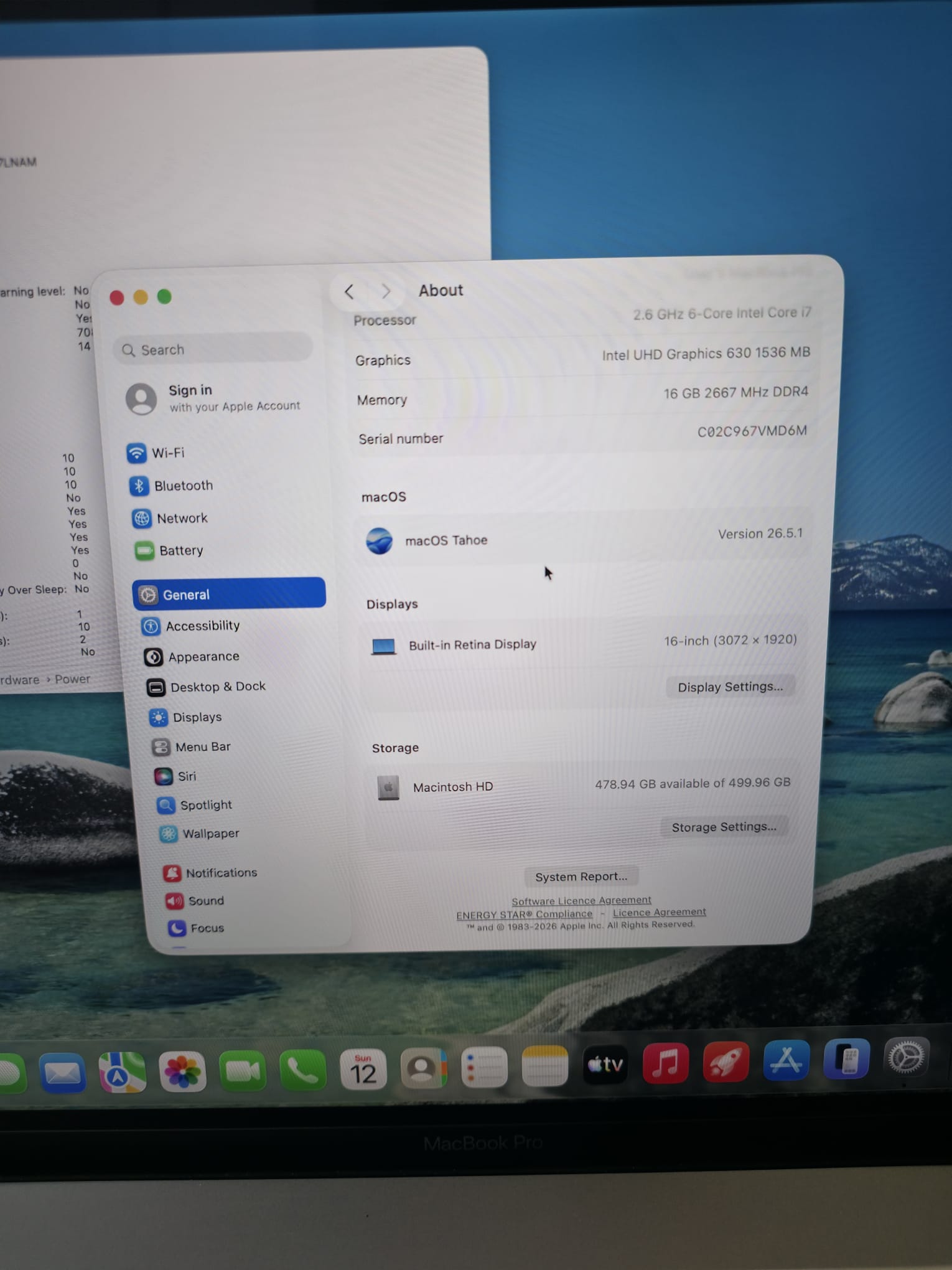Open Contacts from the Dock
Image resolution: width=952 pixels, height=1270 pixels.
[424, 1068]
